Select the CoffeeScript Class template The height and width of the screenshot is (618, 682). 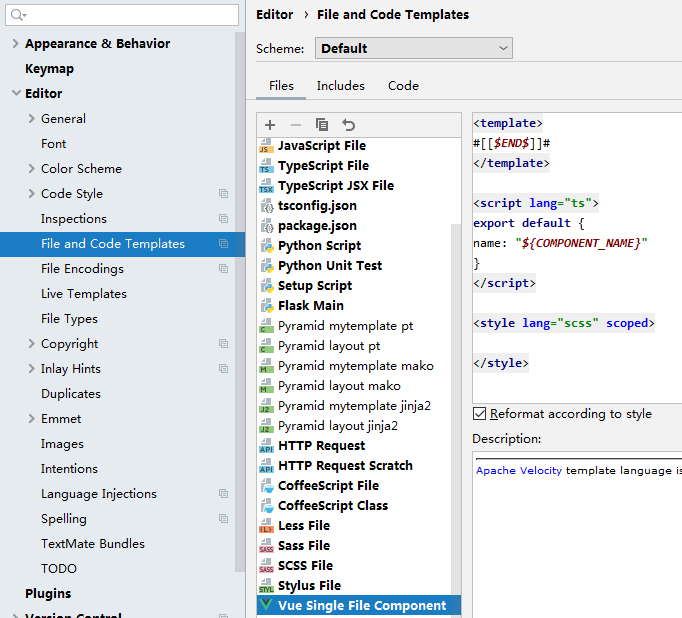tap(333, 506)
